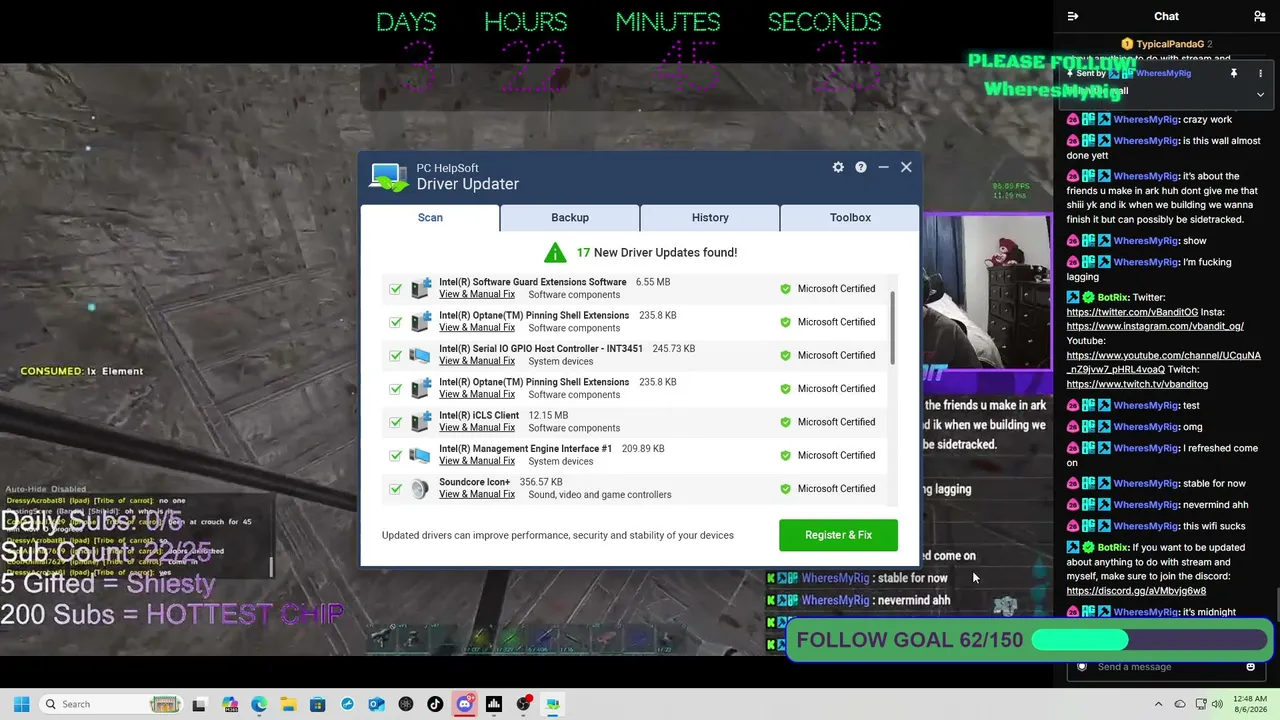Minimize the Driver Updater window
1280x720 pixels.
click(x=883, y=167)
